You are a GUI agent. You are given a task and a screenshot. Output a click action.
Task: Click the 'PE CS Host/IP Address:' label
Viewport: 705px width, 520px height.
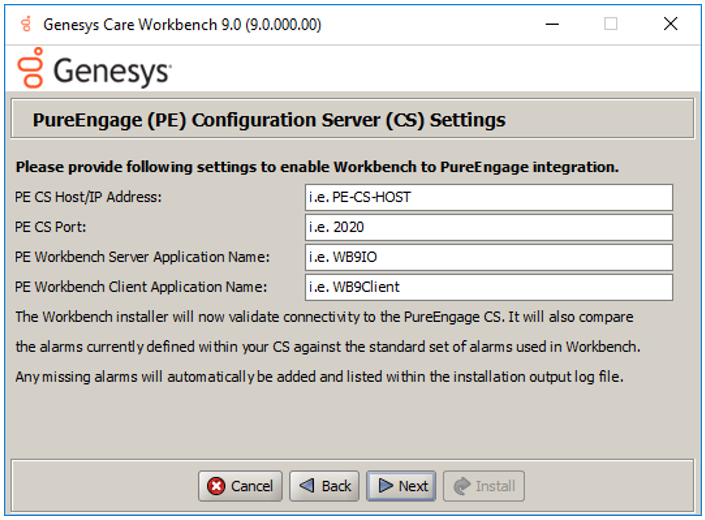click(x=88, y=197)
